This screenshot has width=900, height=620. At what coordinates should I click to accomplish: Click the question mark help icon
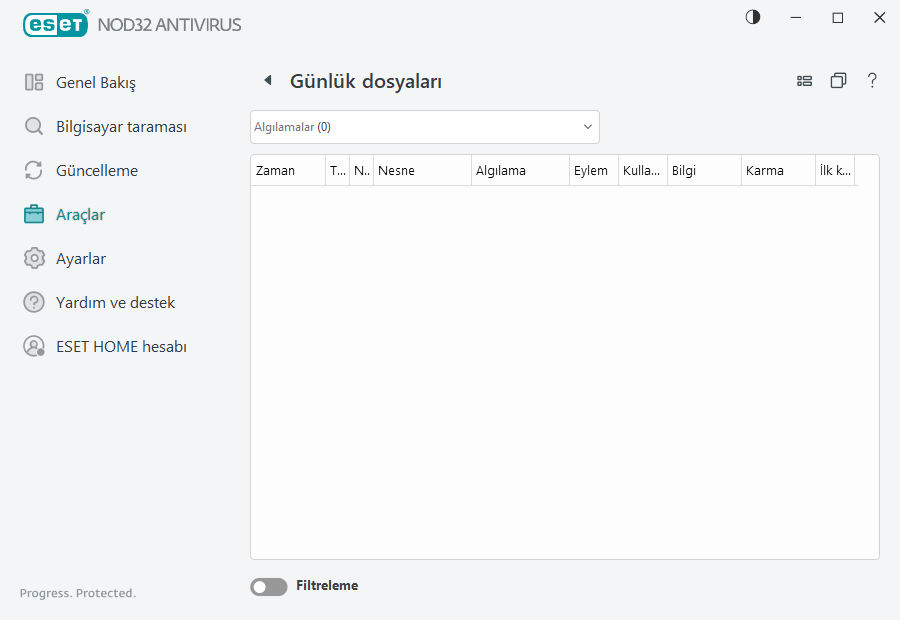click(872, 81)
